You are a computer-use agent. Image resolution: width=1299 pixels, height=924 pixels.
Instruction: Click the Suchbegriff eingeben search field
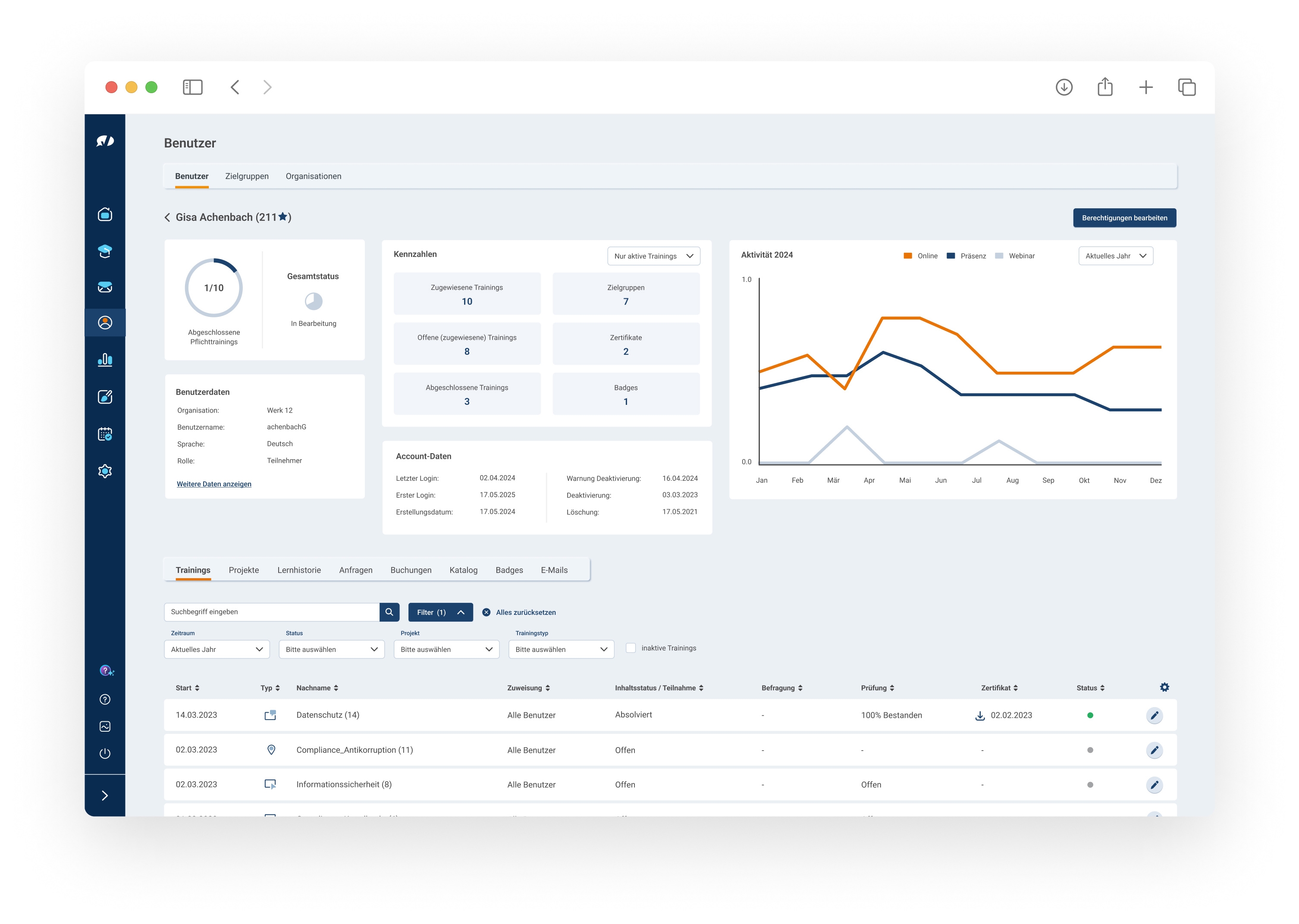point(271,612)
